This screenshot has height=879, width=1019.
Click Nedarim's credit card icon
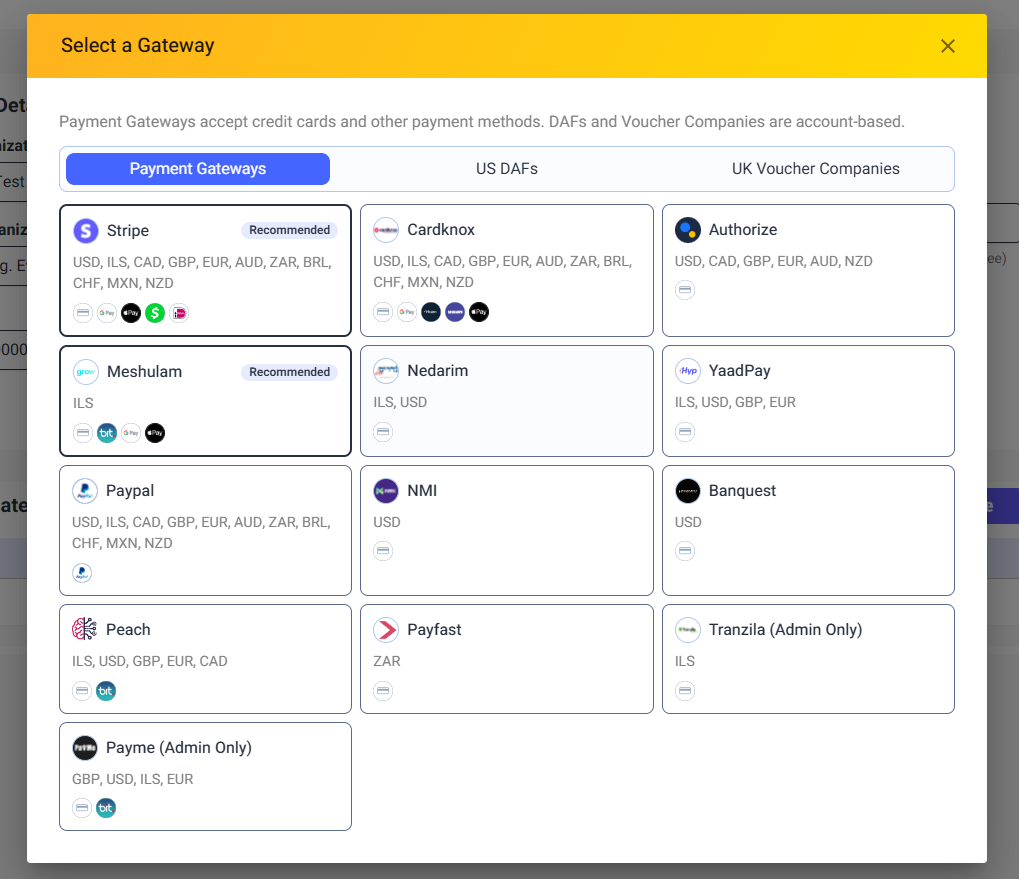[383, 431]
